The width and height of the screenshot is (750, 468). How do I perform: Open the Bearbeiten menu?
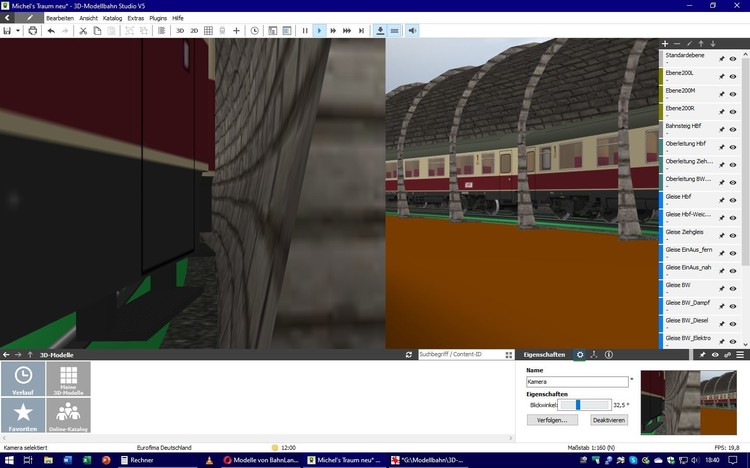point(60,18)
